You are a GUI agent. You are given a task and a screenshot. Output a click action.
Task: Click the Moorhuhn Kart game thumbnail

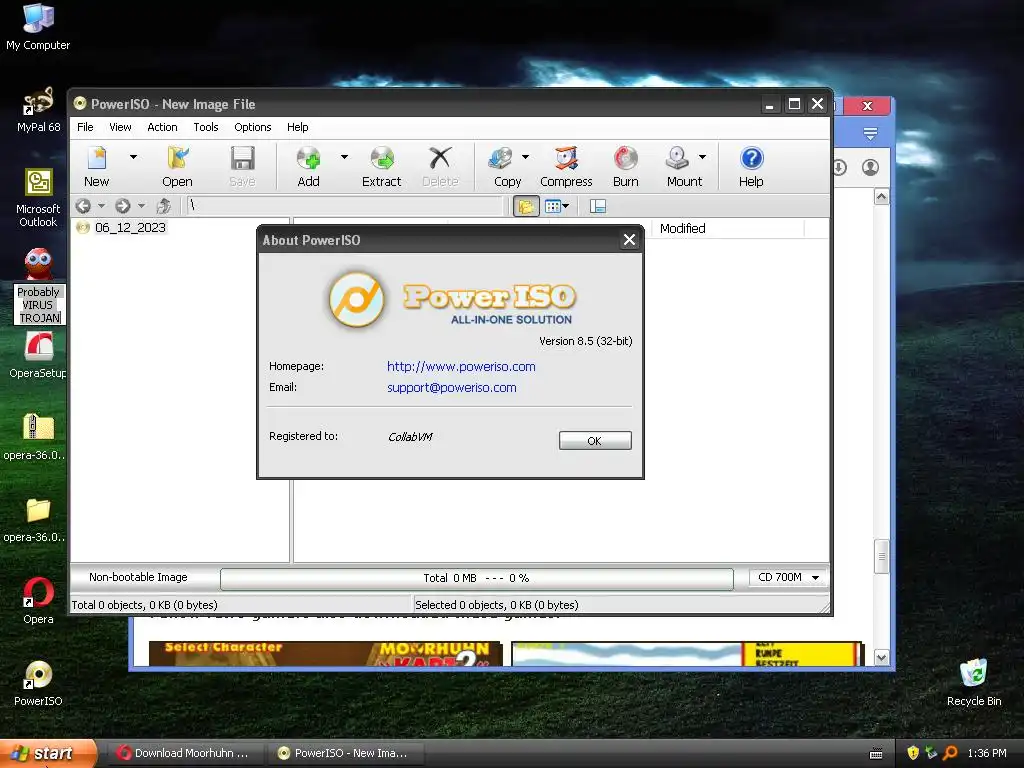click(x=326, y=654)
